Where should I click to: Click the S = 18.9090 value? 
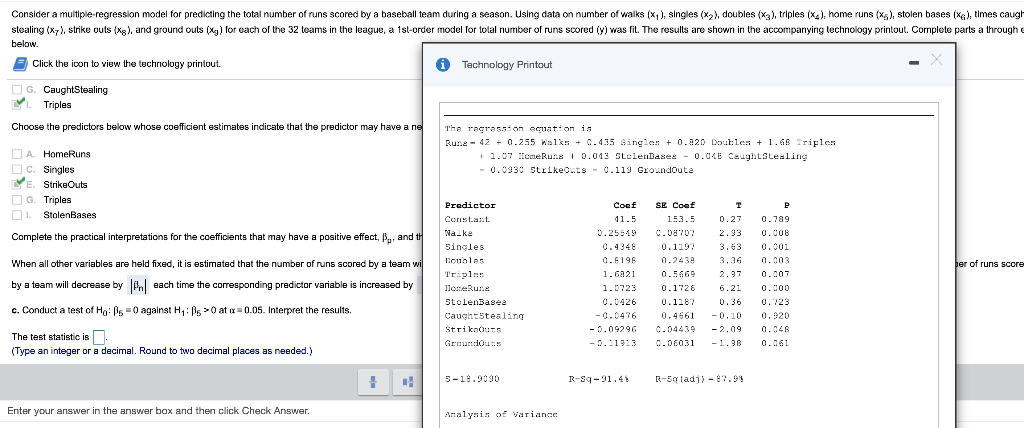coord(472,378)
